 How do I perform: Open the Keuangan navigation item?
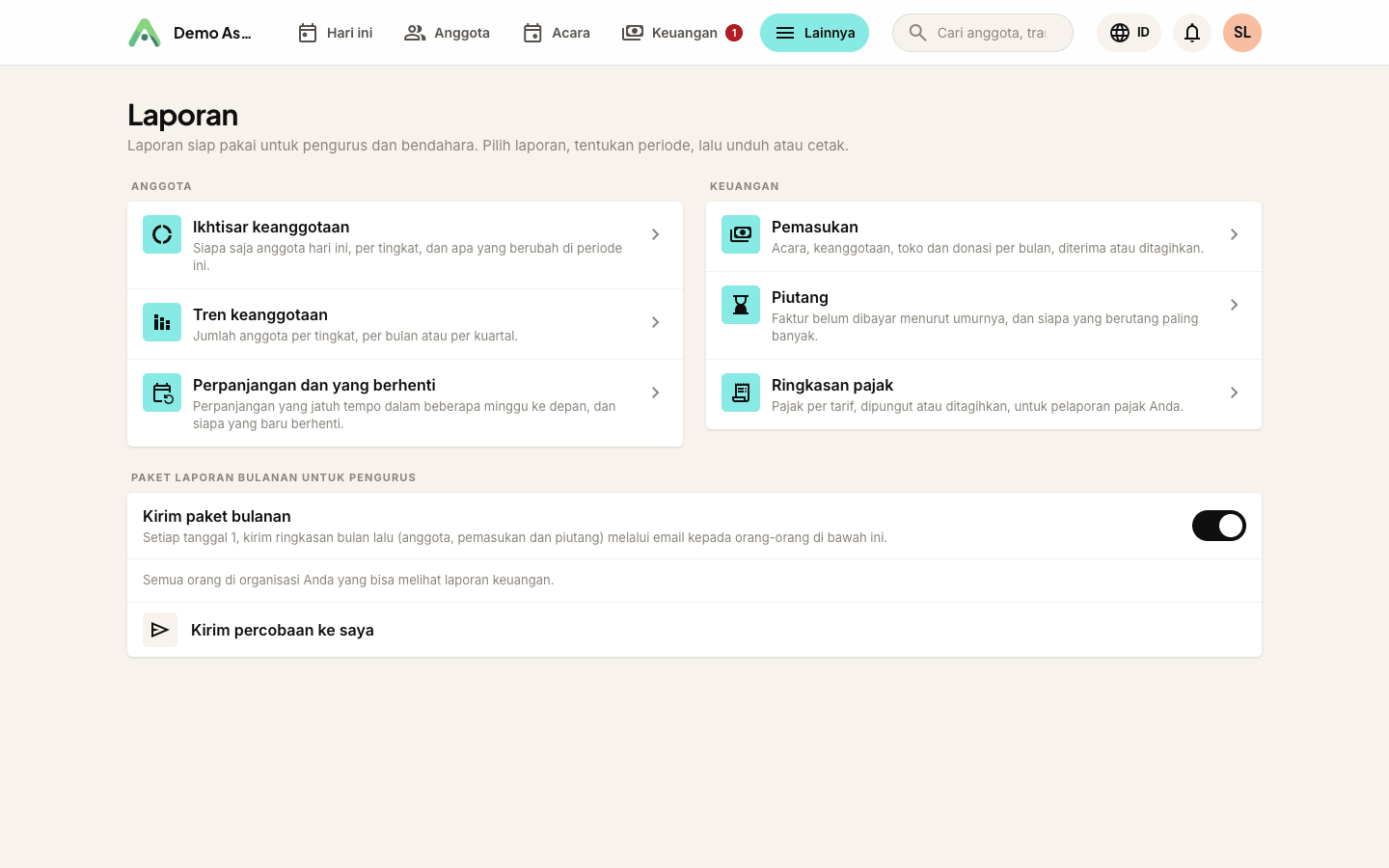click(682, 33)
